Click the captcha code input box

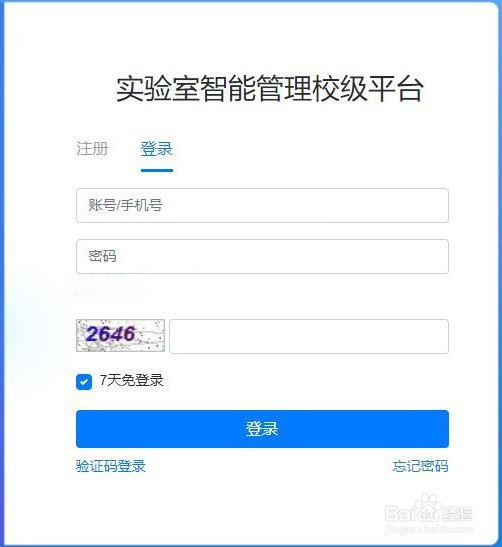309,336
